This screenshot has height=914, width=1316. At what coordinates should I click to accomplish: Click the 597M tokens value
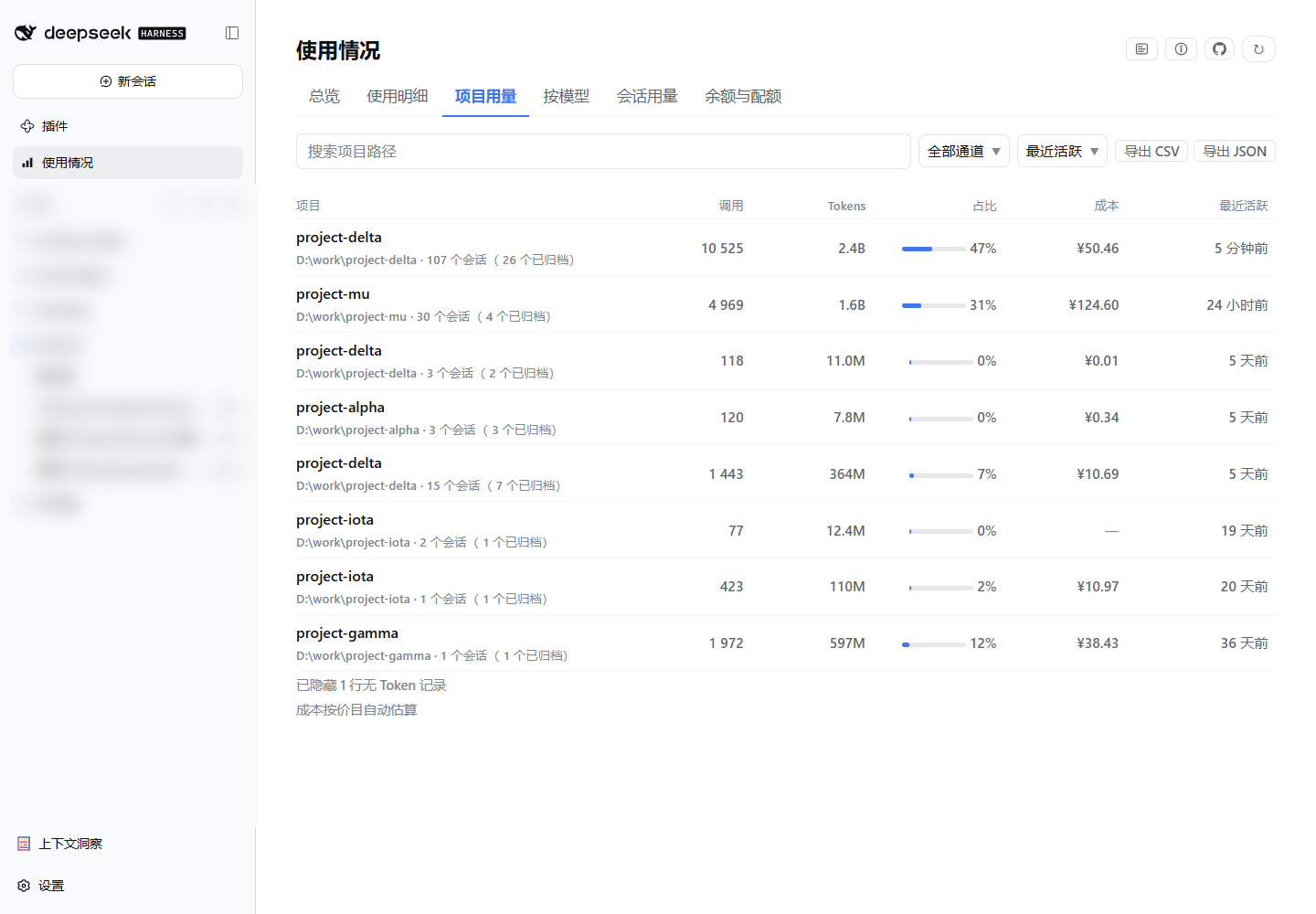point(847,643)
